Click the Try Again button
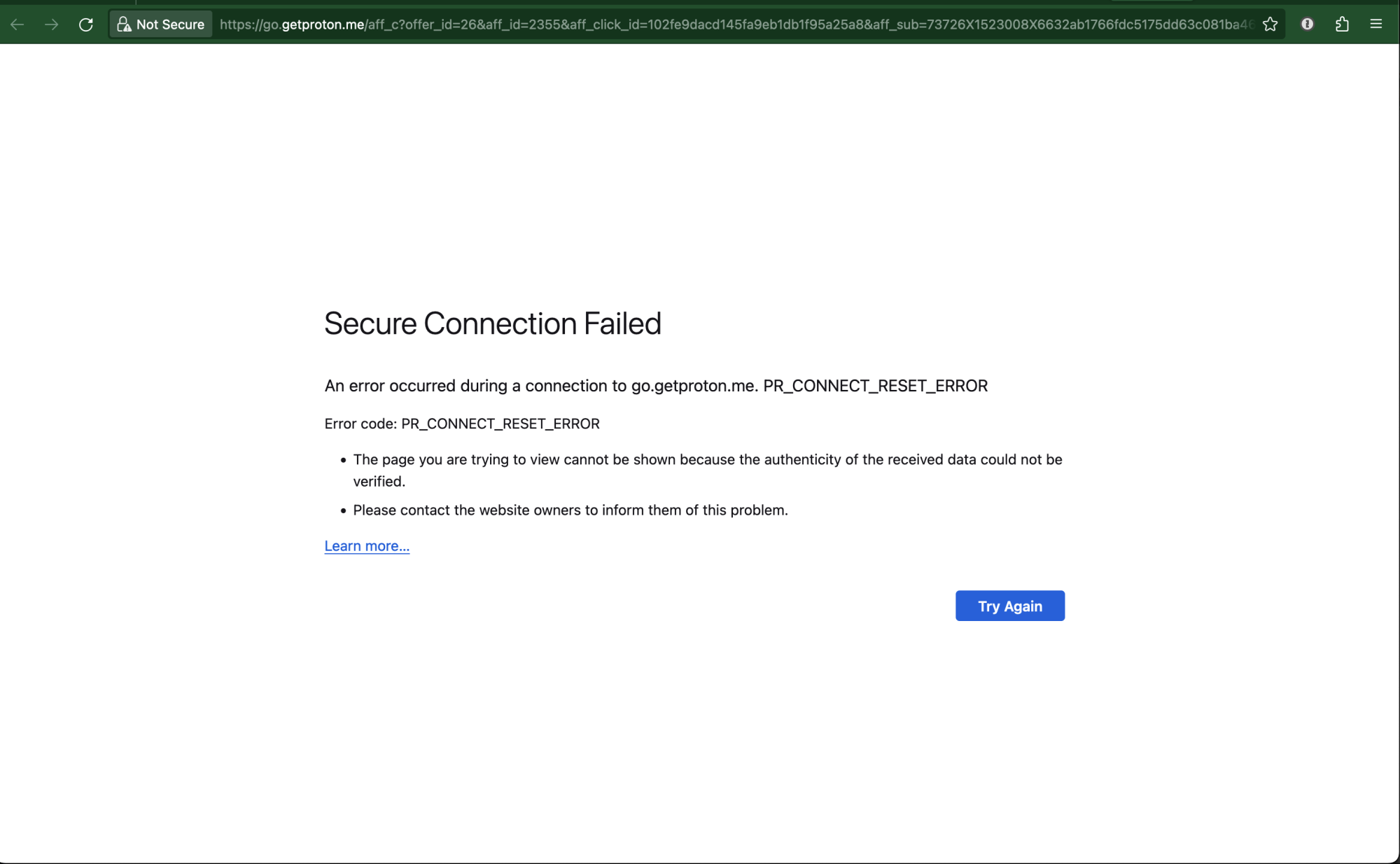This screenshot has height=864, width=1400. 1009,606
